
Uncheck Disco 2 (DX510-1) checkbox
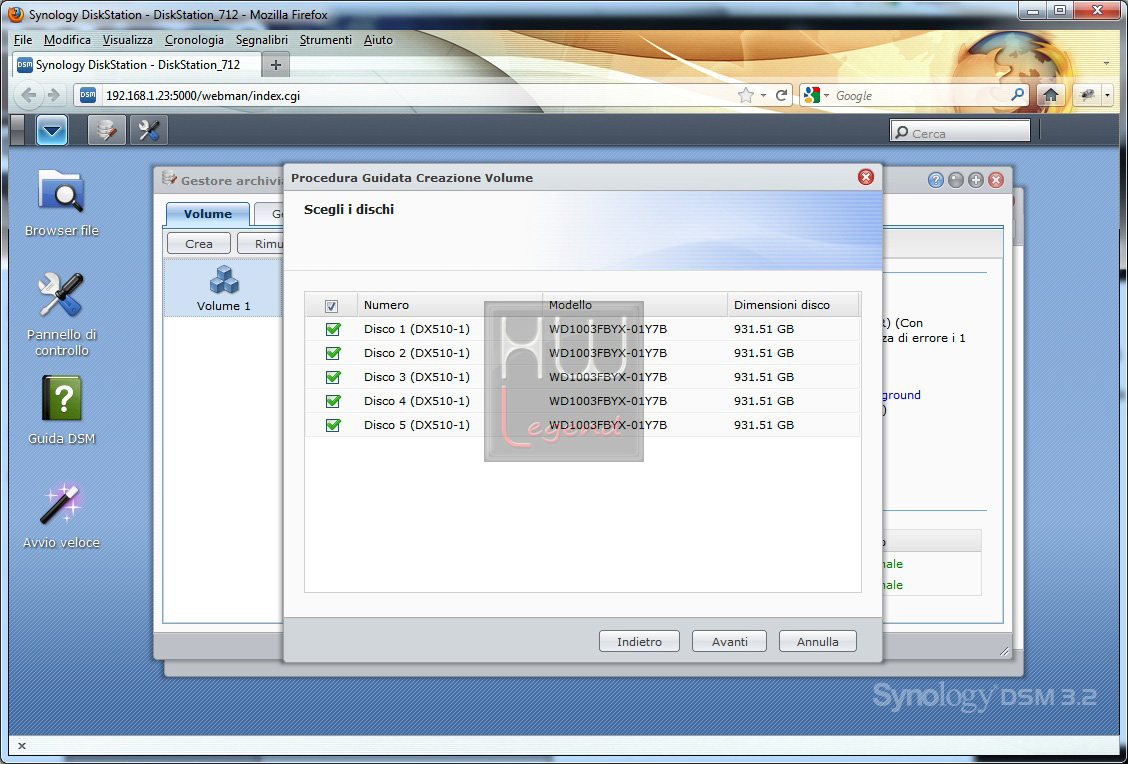[x=333, y=353]
